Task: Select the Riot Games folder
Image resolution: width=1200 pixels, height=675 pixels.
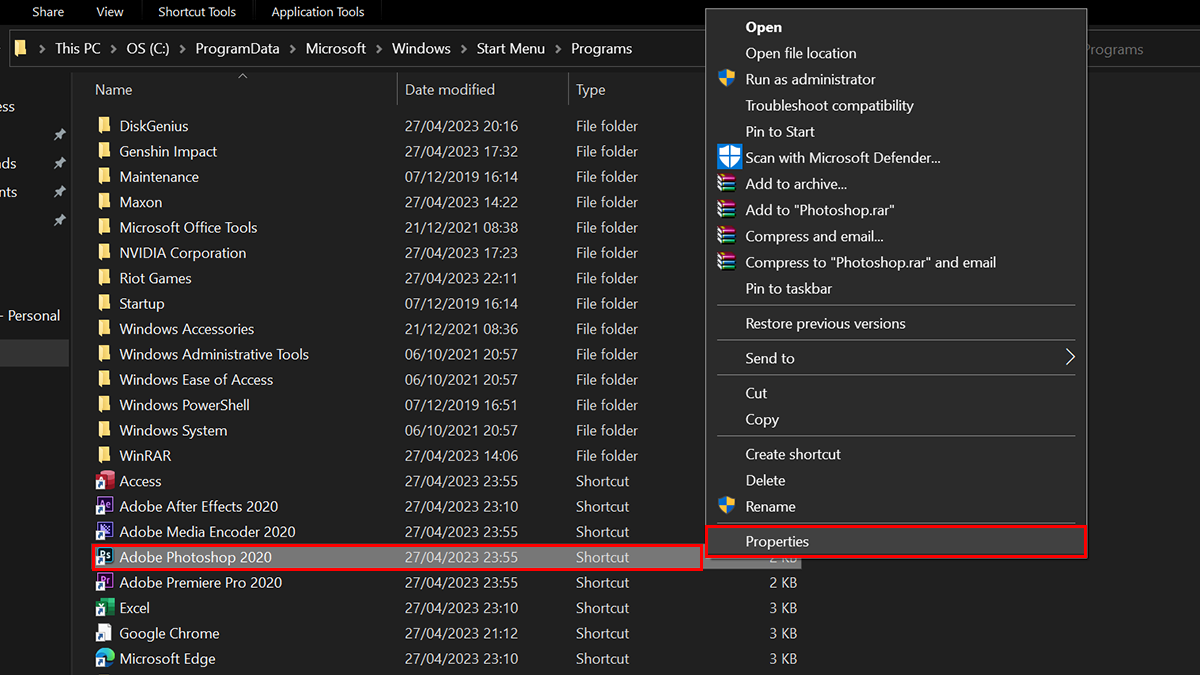Action: pos(155,278)
